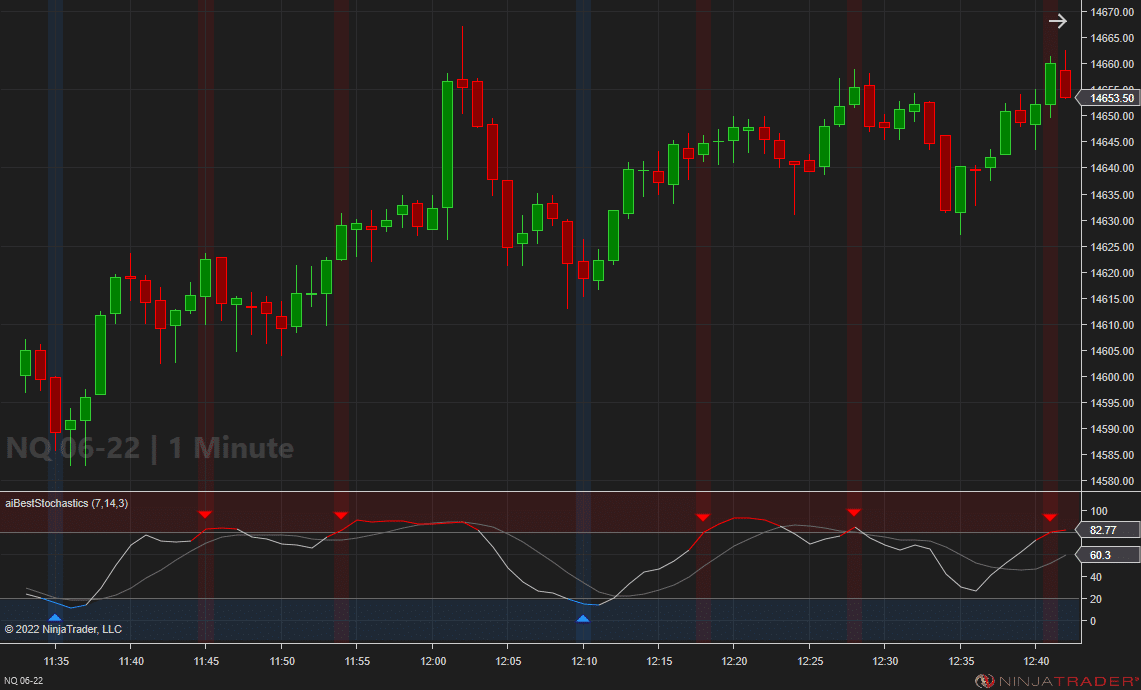
Task: Click the right arrow icon at chart top-right
Action: [x=1057, y=21]
